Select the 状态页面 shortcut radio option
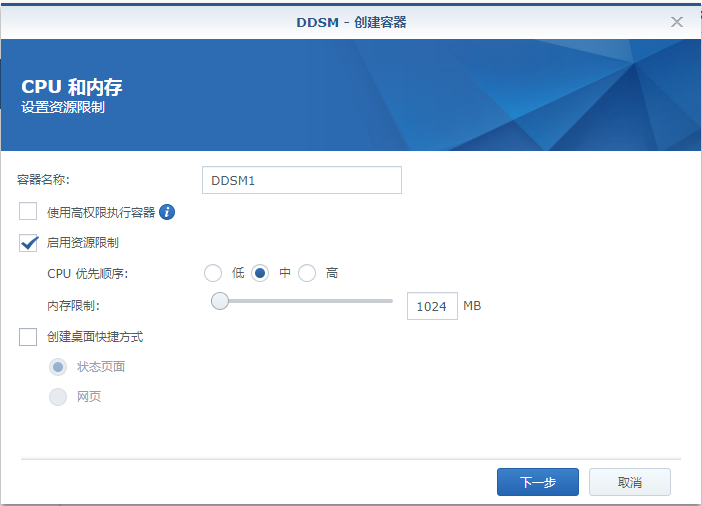702x506 pixels. [x=58, y=367]
